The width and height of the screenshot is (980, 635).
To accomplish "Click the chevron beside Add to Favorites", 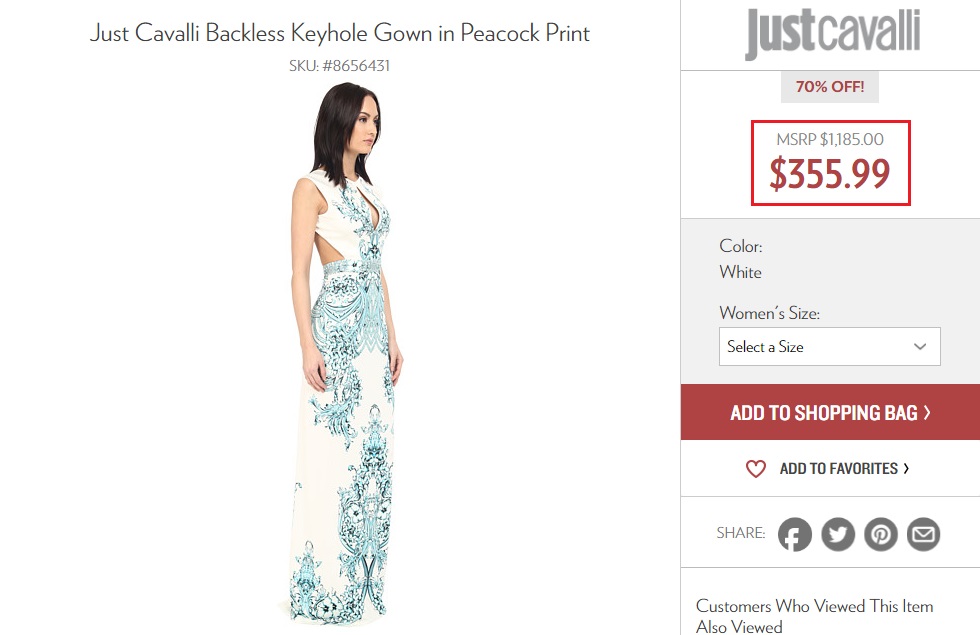I will click(906, 468).
